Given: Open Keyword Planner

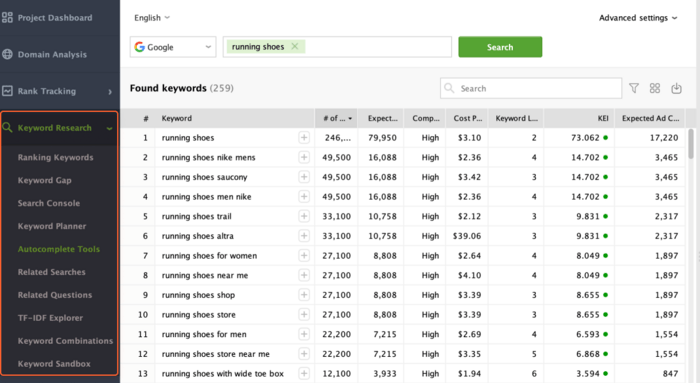Looking at the screenshot, I should click(52, 226).
